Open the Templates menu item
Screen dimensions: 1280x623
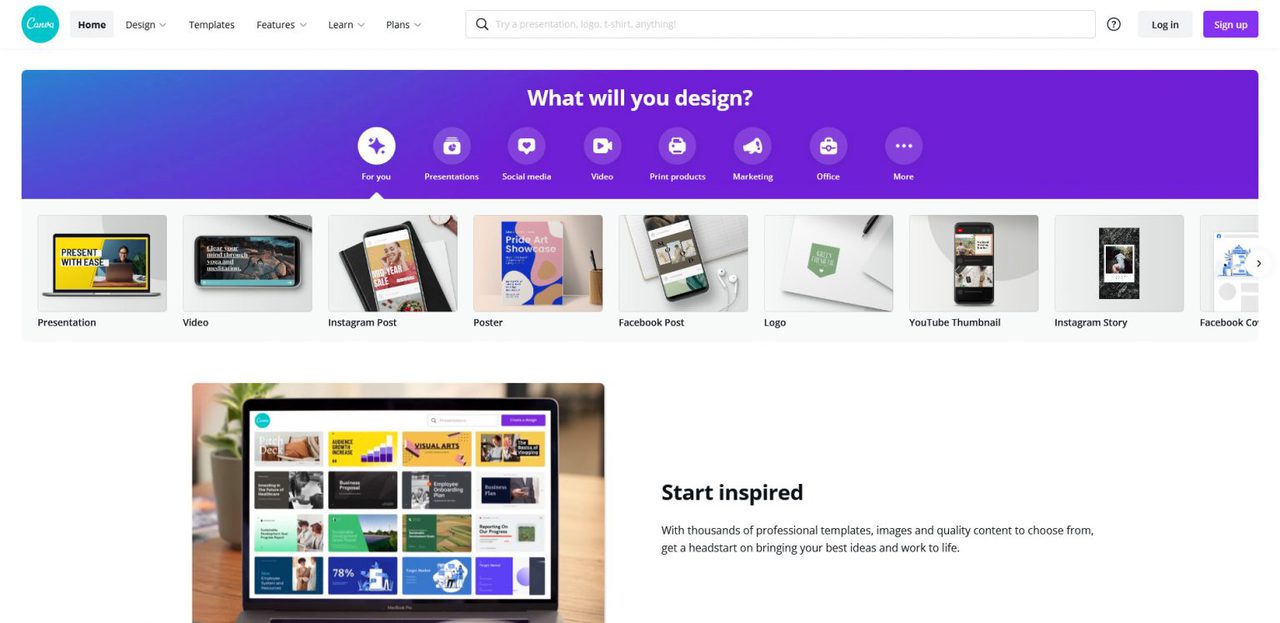(x=212, y=25)
